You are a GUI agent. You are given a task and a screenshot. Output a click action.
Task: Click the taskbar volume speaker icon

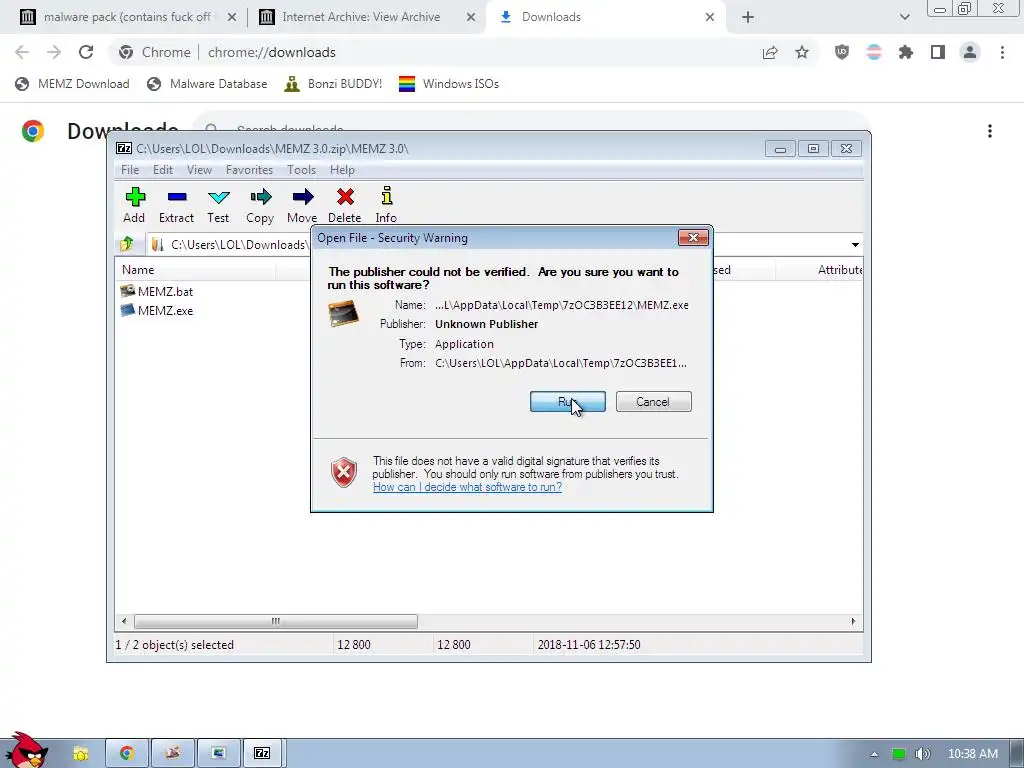(x=922, y=754)
